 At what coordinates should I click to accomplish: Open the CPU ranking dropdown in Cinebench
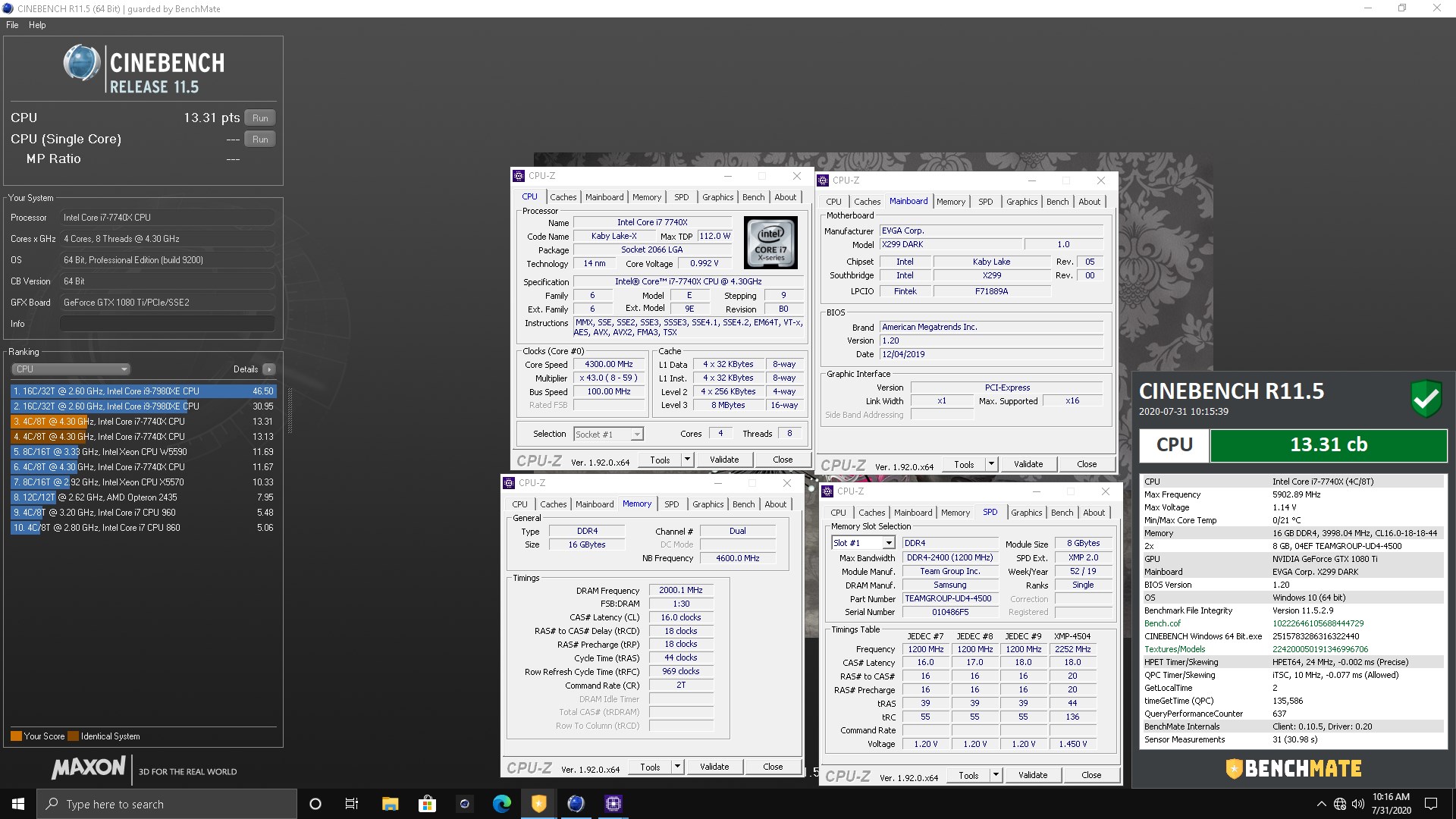71,369
